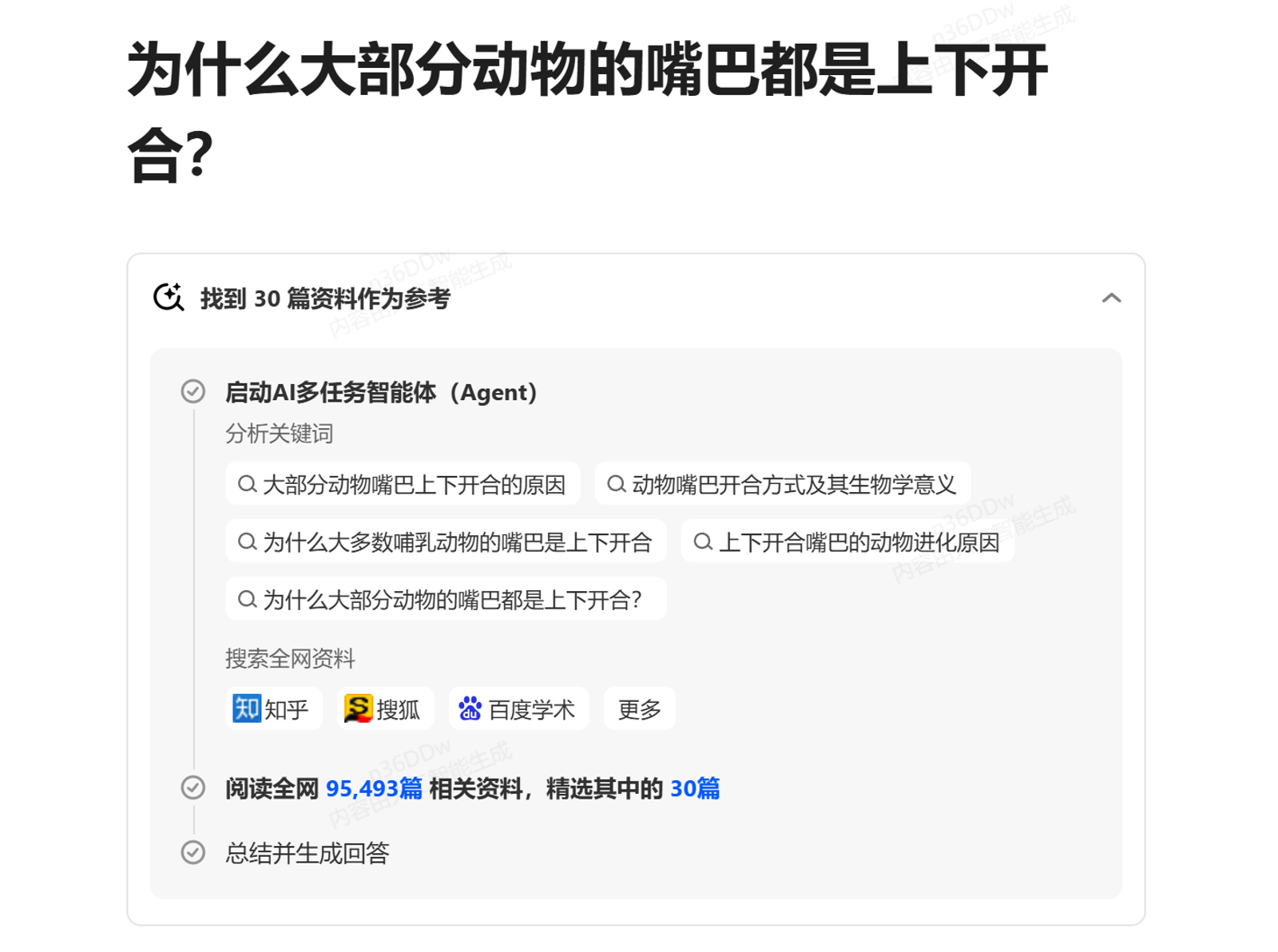Expand more sources with 更多
This screenshot has width=1278, height=952.
[639, 708]
